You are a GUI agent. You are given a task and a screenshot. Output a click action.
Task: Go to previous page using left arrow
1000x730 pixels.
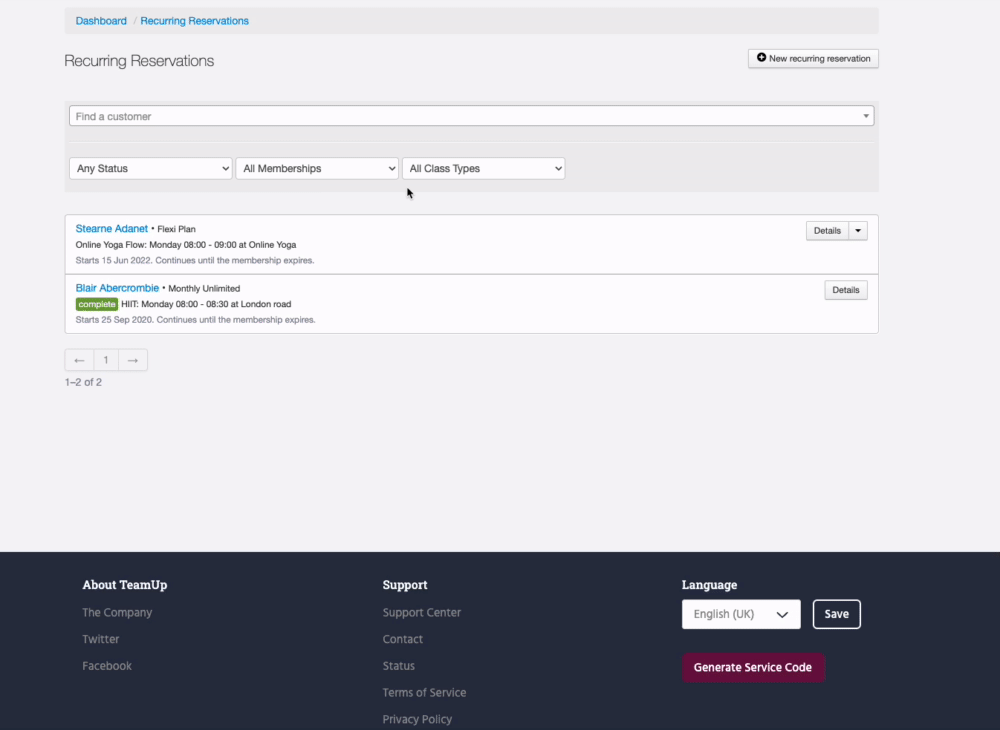click(79, 360)
